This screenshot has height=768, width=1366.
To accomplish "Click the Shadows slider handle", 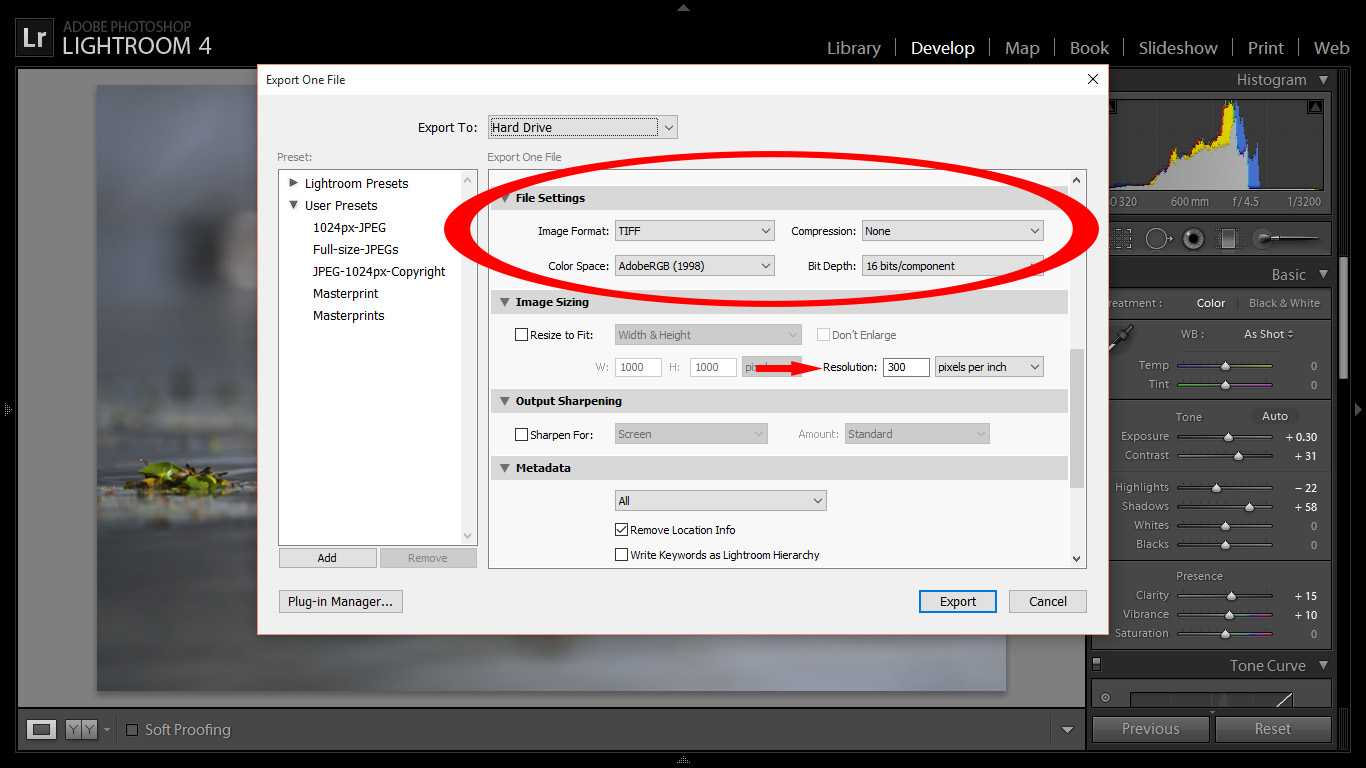I will tap(1249, 507).
